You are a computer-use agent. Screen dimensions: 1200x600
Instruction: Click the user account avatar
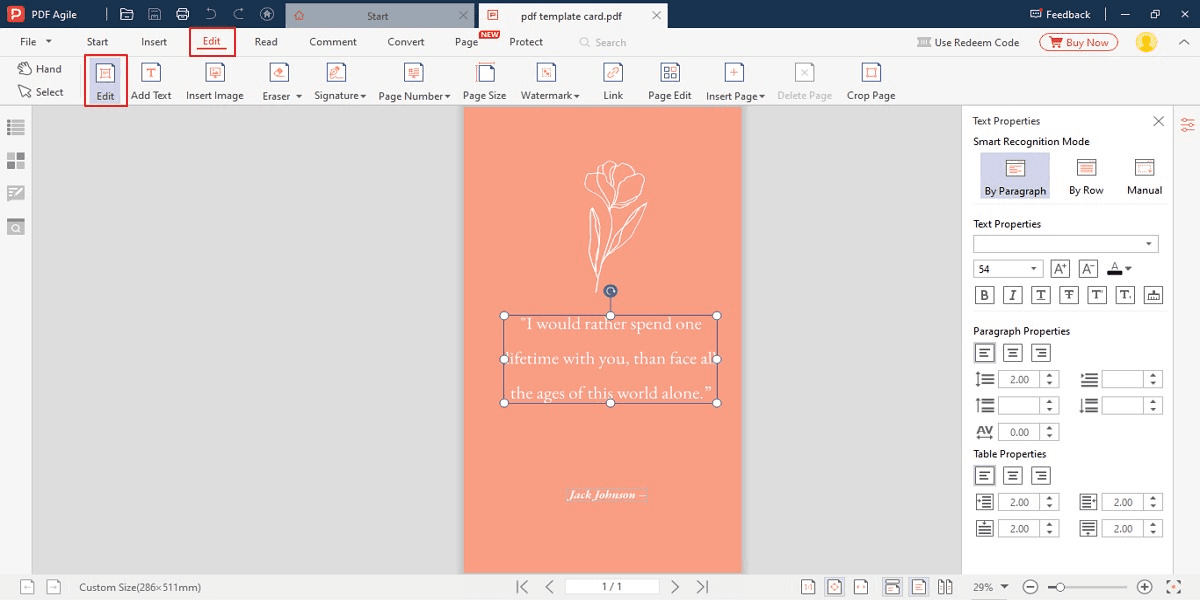tap(1146, 42)
